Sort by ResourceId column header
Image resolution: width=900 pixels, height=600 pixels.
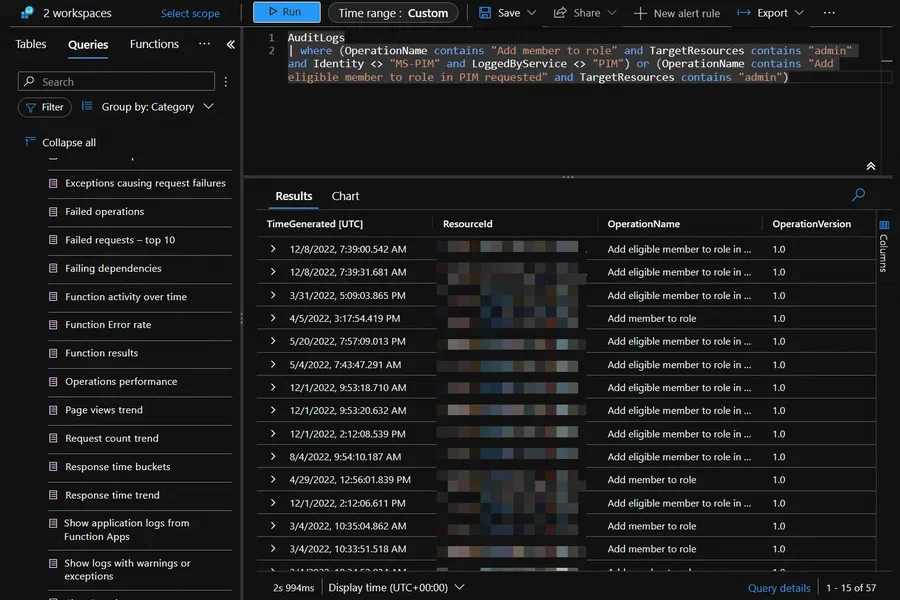(x=468, y=224)
